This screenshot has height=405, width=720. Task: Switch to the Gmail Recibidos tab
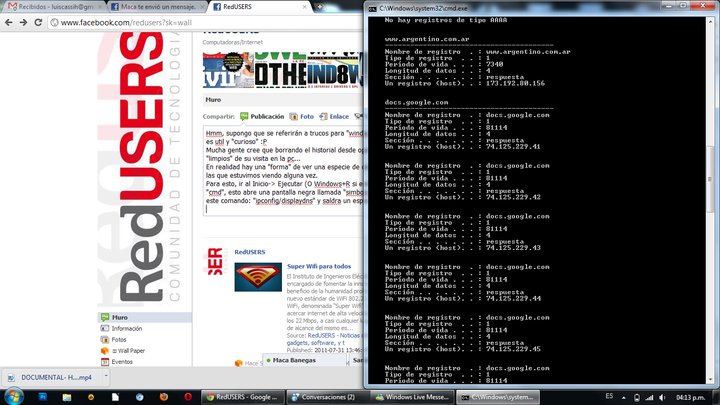pos(53,7)
